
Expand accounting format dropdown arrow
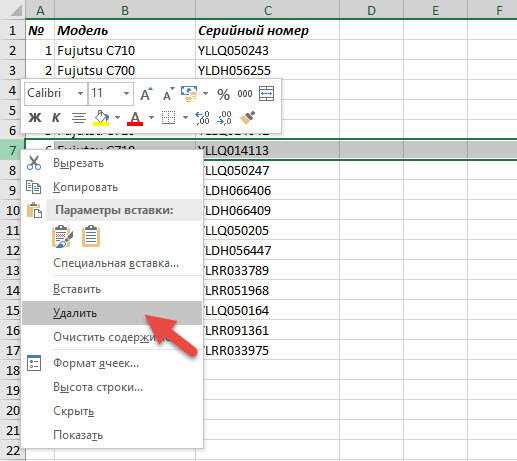[x=206, y=94]
